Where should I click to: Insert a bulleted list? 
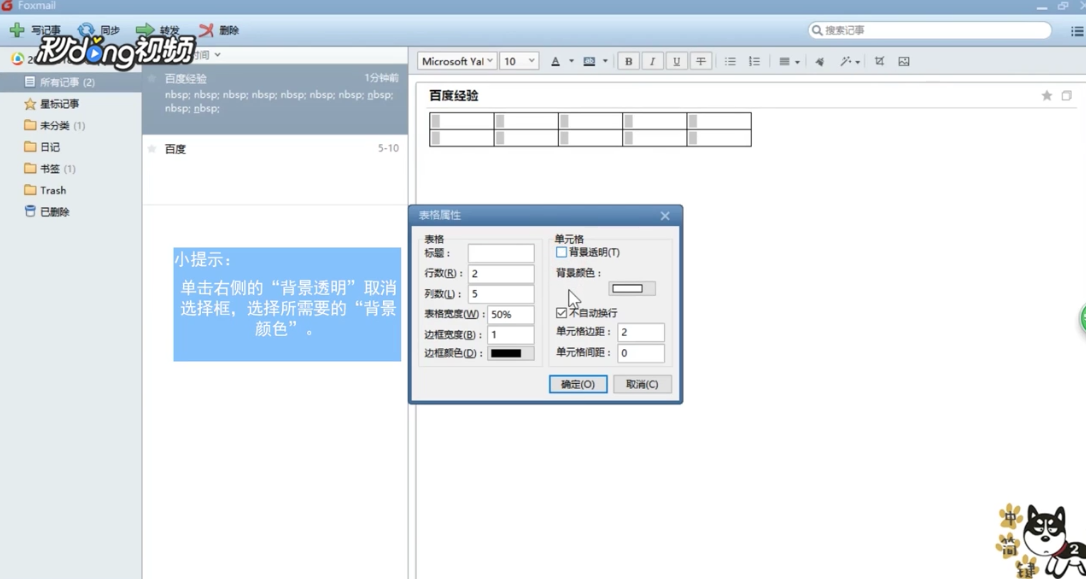click(x=730, y=61)
